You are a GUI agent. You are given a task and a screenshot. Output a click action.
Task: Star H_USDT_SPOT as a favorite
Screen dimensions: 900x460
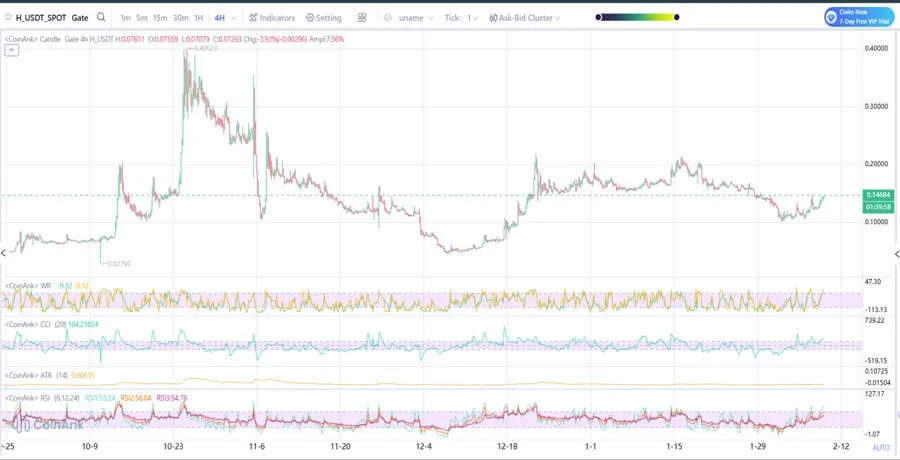click(x=7, y=17)
